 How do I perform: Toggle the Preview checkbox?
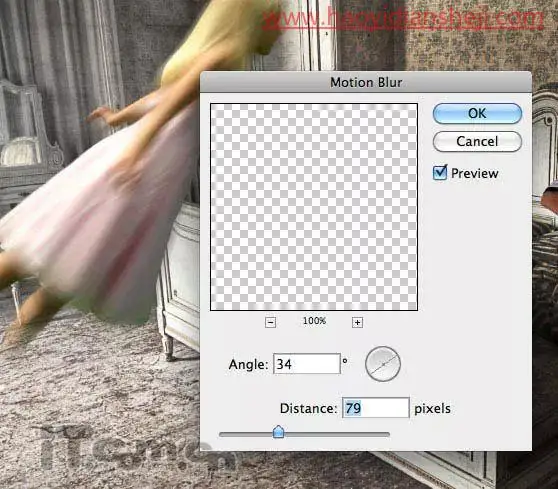click(x=440, y=173)
